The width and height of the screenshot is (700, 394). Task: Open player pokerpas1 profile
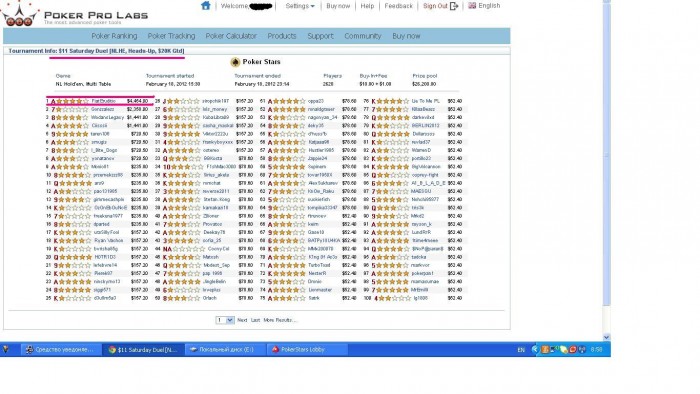pyautogui.click(x=422, y=274)
